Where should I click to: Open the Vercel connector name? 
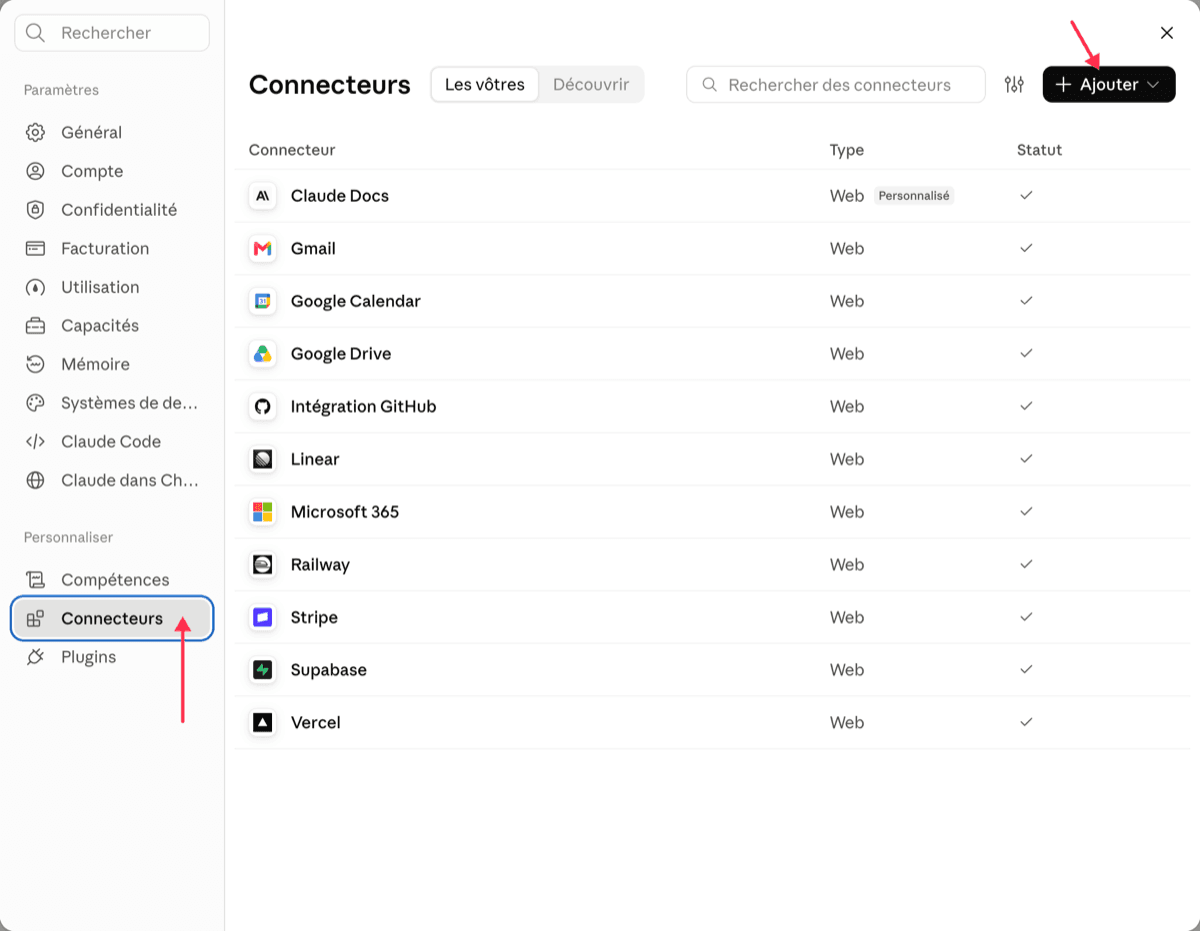point(316,723)
